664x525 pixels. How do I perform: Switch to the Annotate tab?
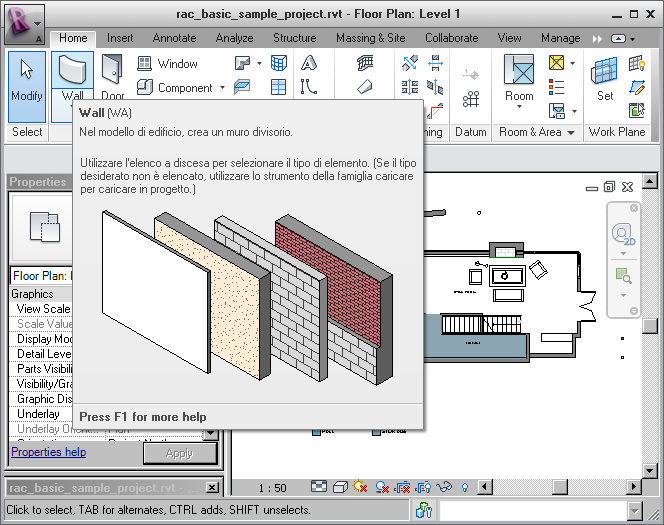click(174, 38)
